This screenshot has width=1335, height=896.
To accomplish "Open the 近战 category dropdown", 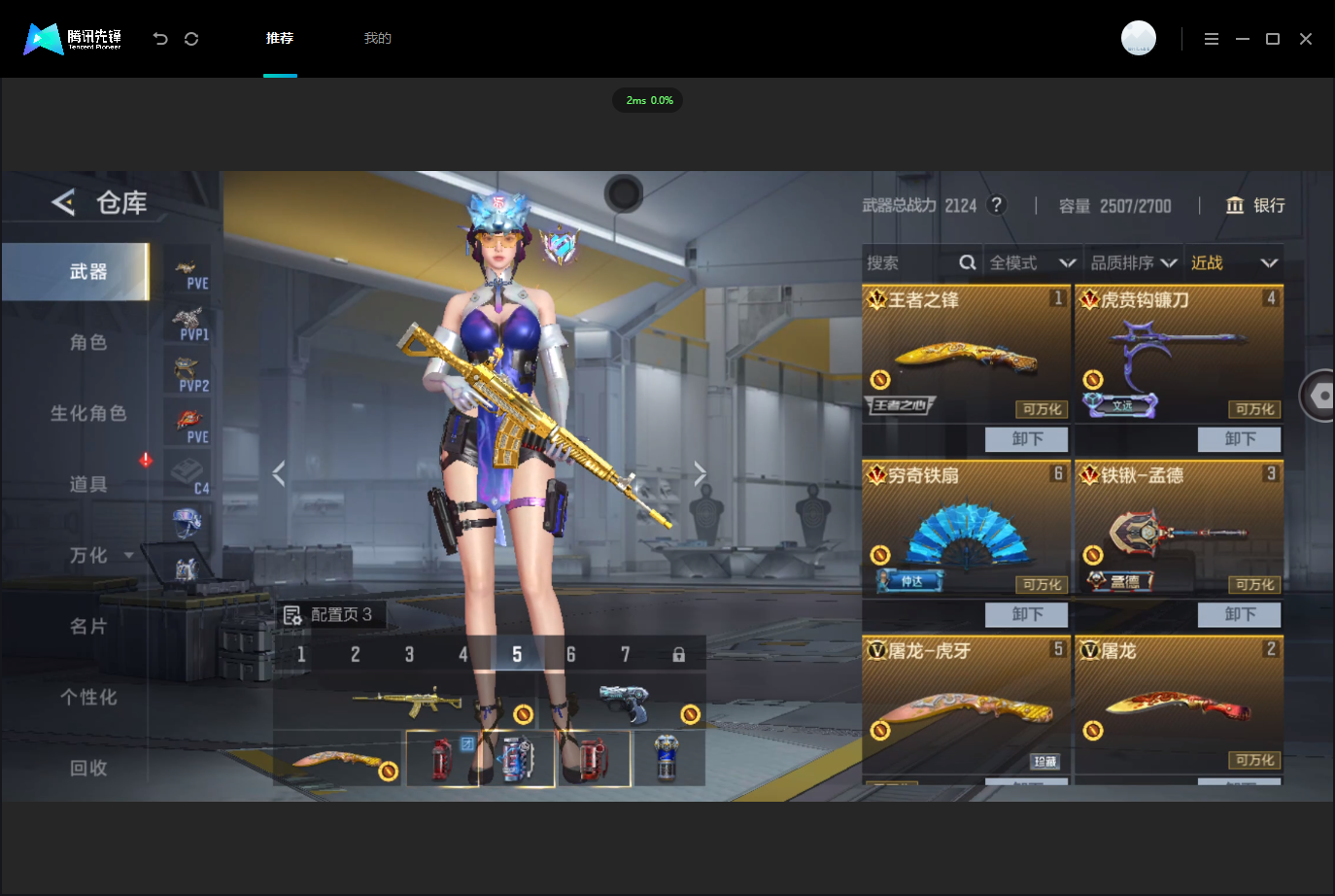I will click(1234, 263).
